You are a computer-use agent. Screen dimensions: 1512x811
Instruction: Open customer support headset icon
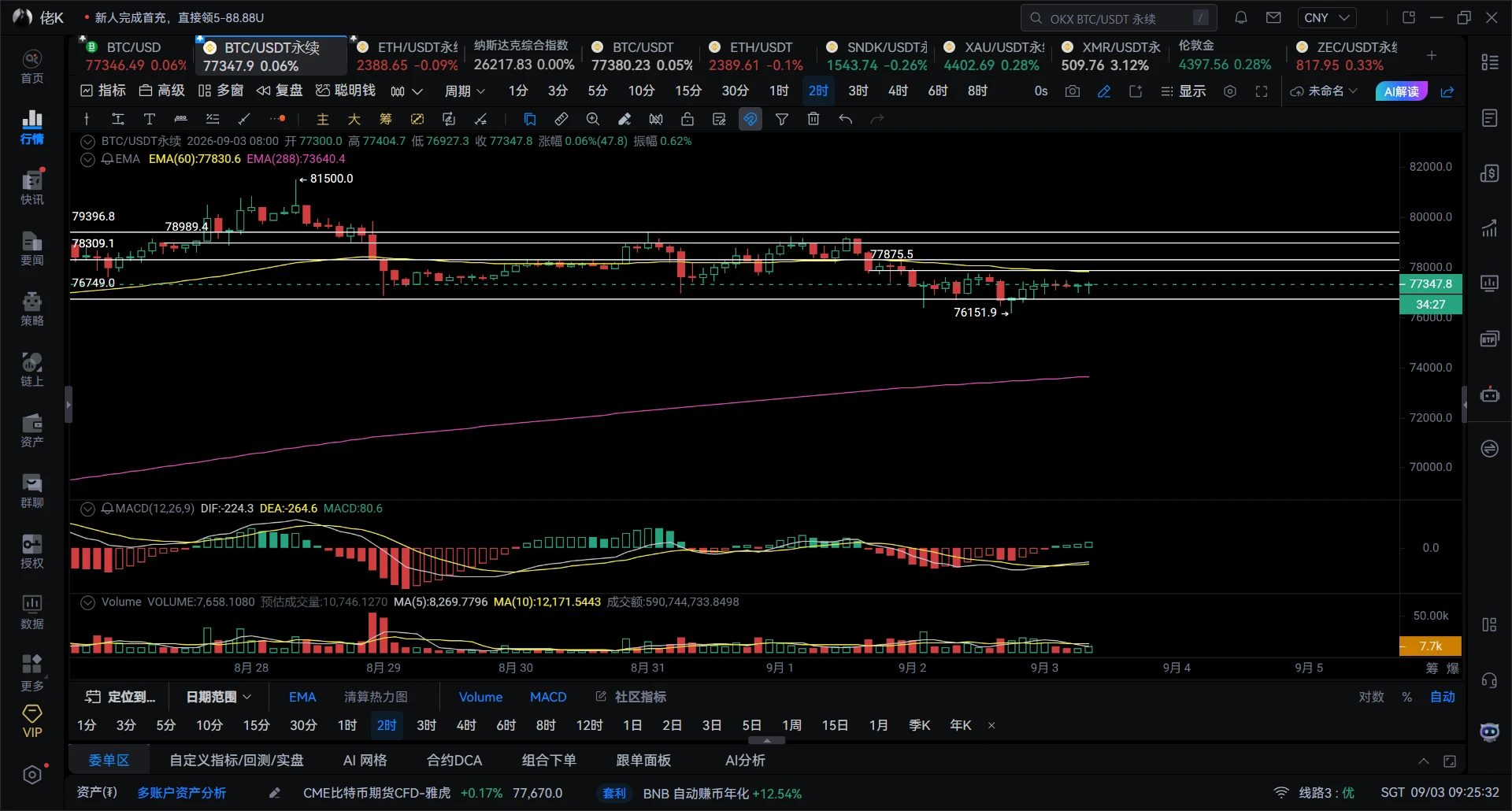pos(1489,680)
